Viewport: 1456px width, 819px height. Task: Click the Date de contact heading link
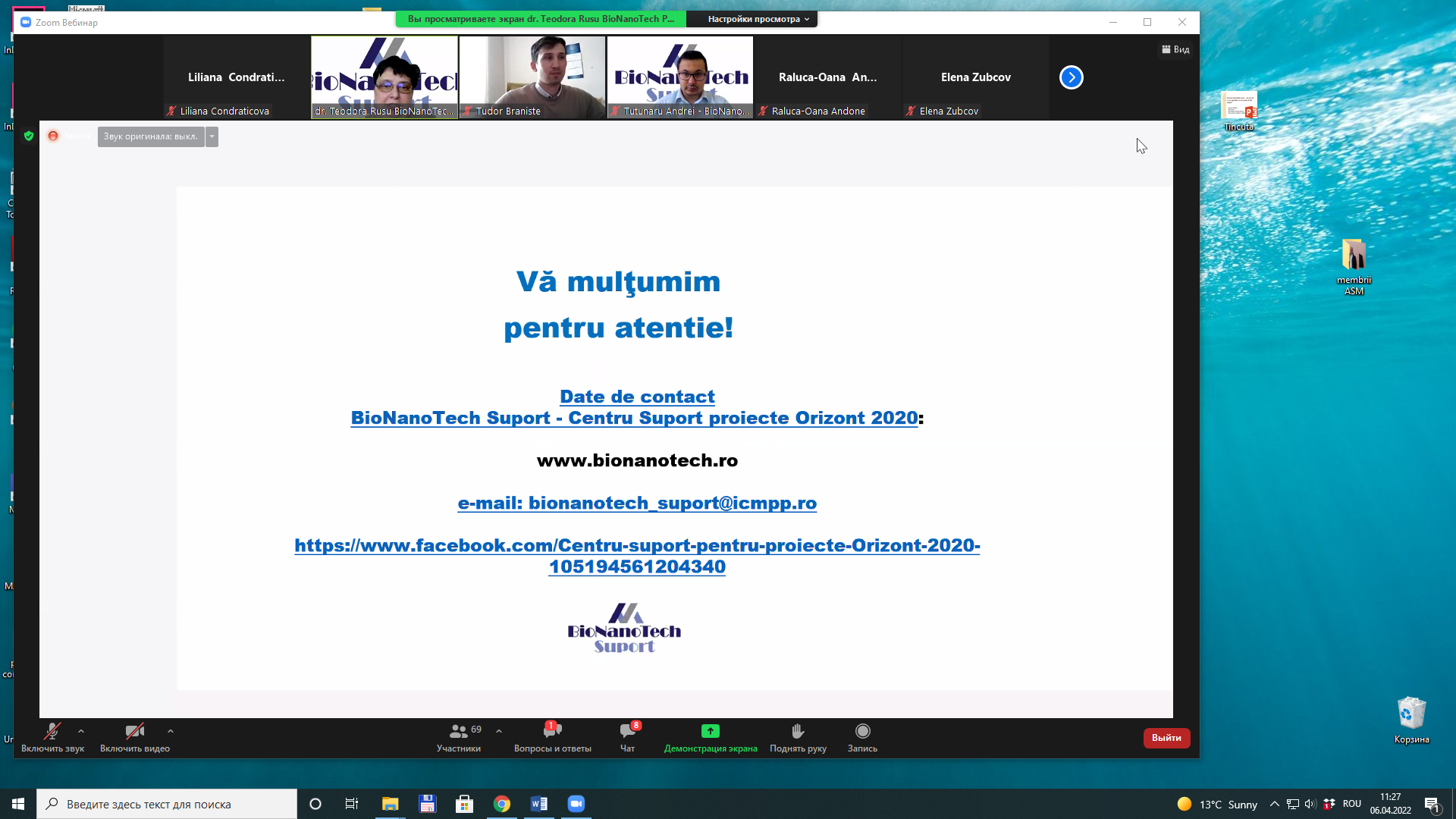[637, 397]
